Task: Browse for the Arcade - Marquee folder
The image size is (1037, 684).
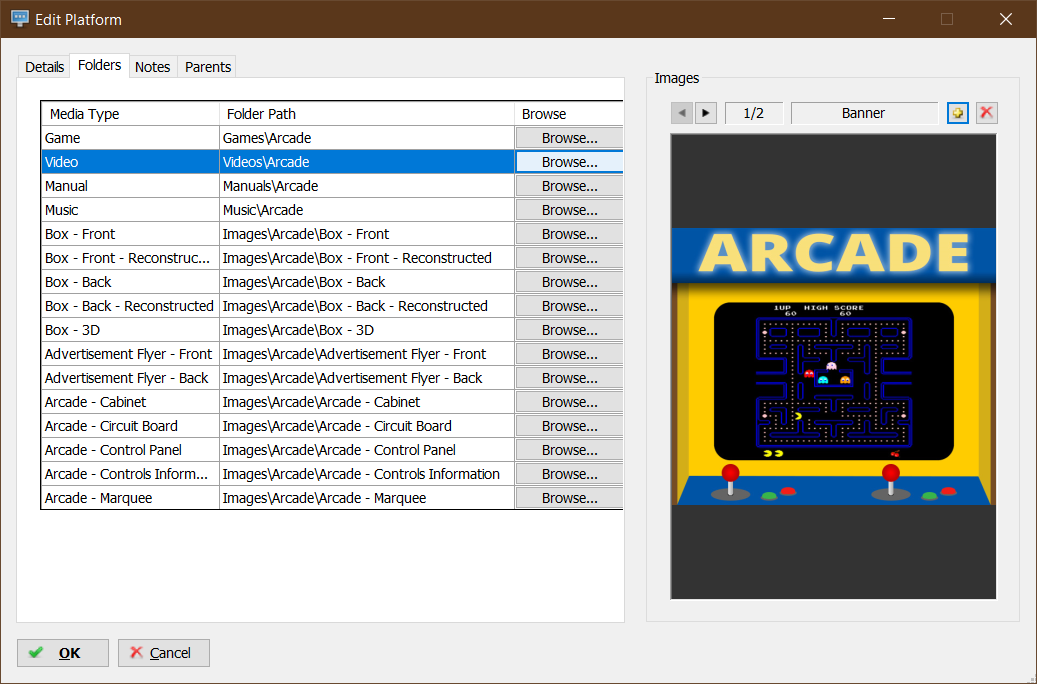Action: [x=569, y=498]
